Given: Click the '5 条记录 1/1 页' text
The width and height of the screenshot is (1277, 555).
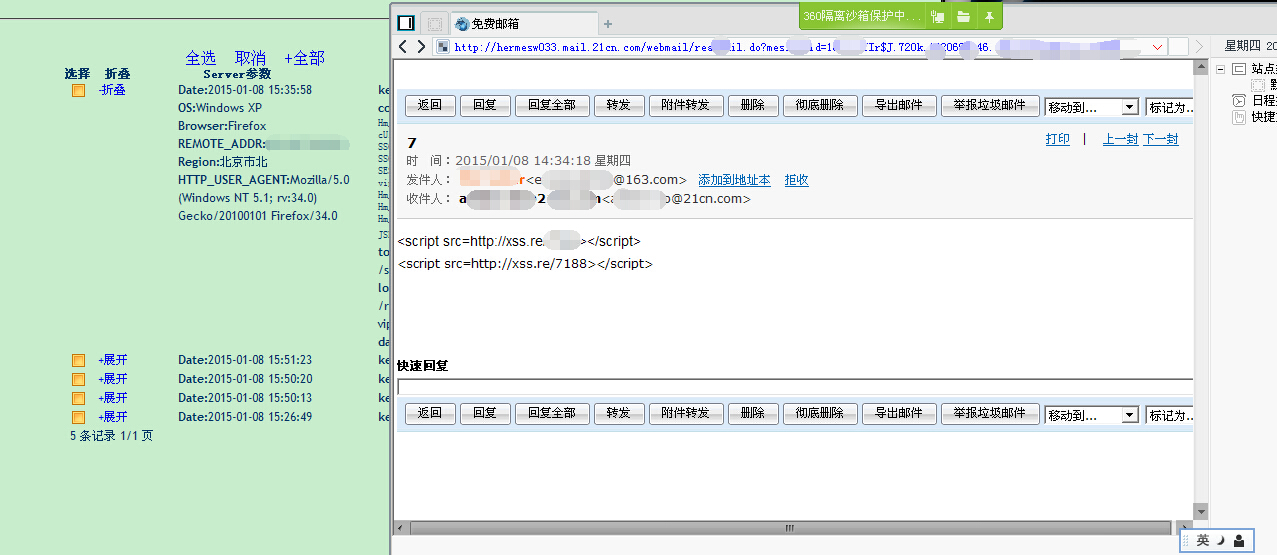Looking at the screenshot, I should click(x=111, y=436).
